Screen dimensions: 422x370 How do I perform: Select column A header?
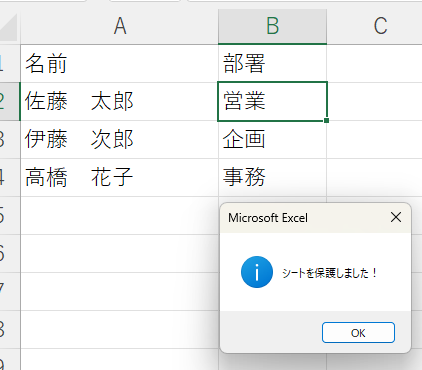click(119, 26)
